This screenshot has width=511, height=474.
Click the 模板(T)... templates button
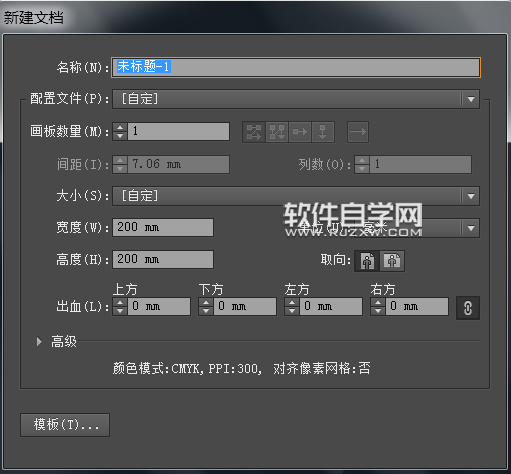[65, 425]
